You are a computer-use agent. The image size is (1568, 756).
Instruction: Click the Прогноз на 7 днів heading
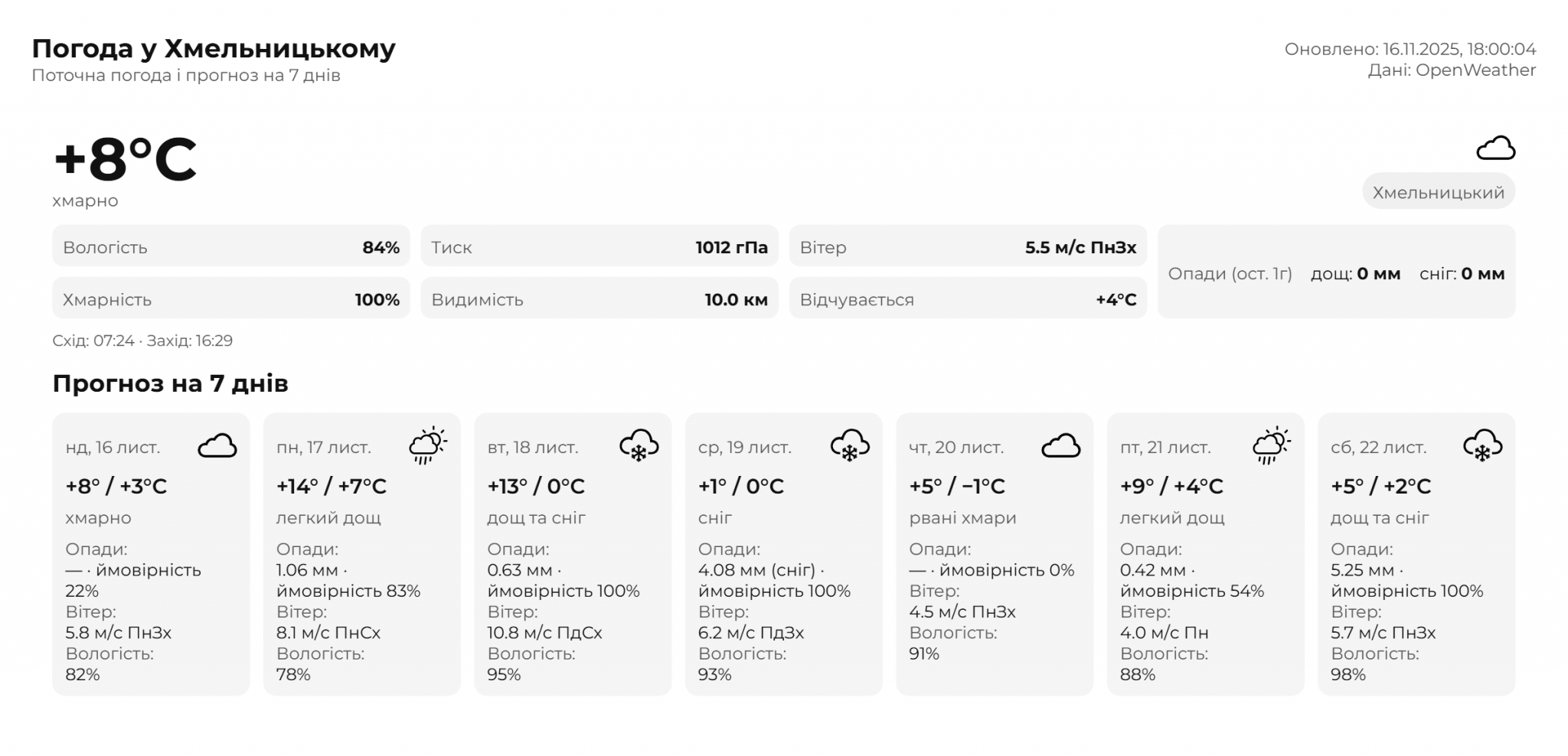170,383
